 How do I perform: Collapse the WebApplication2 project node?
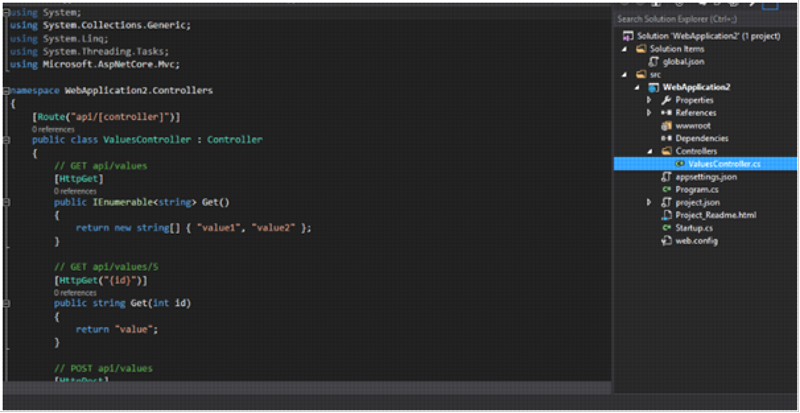637,88
